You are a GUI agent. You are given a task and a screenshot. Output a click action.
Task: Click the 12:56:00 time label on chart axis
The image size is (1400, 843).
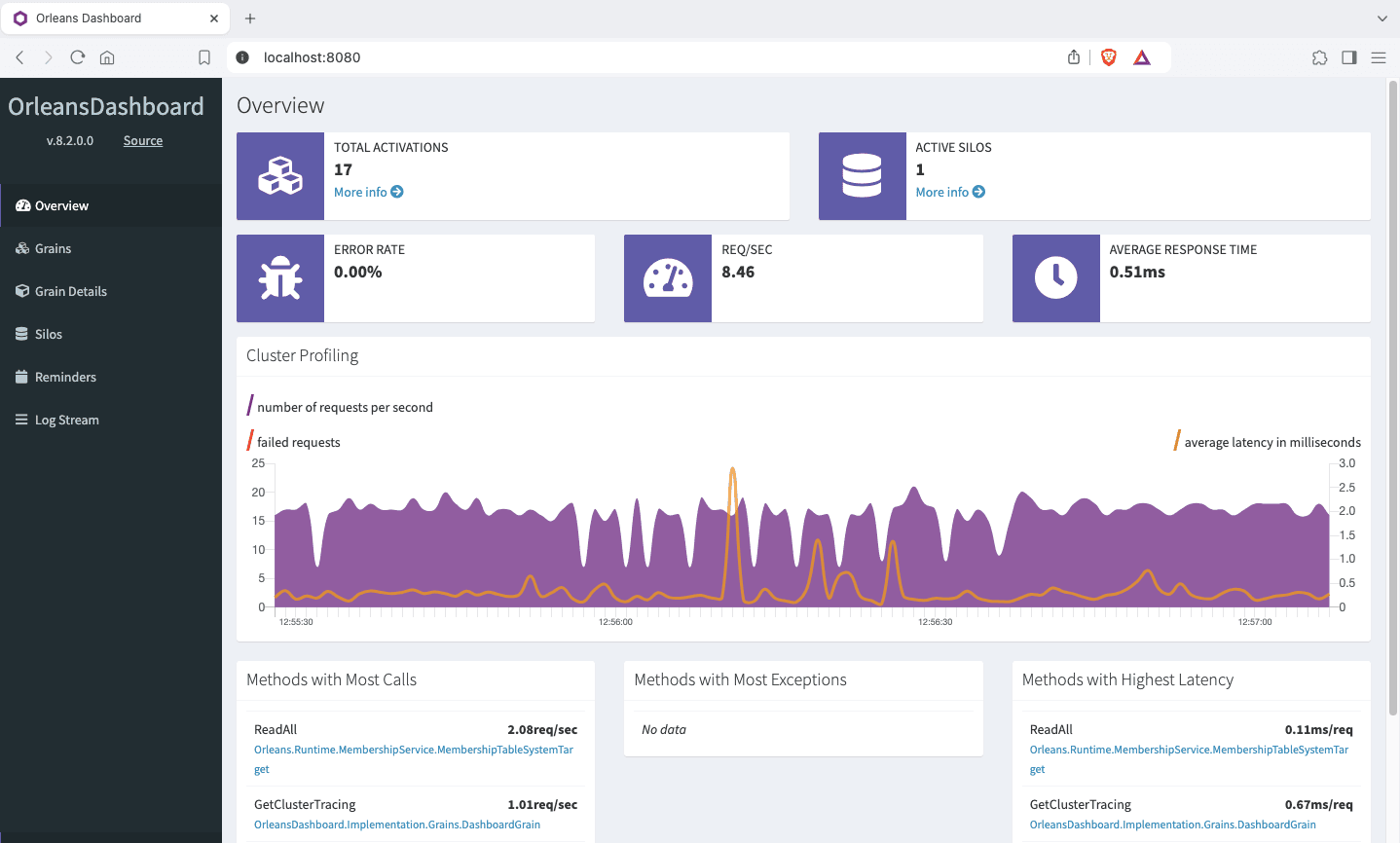tap(615, 622)
